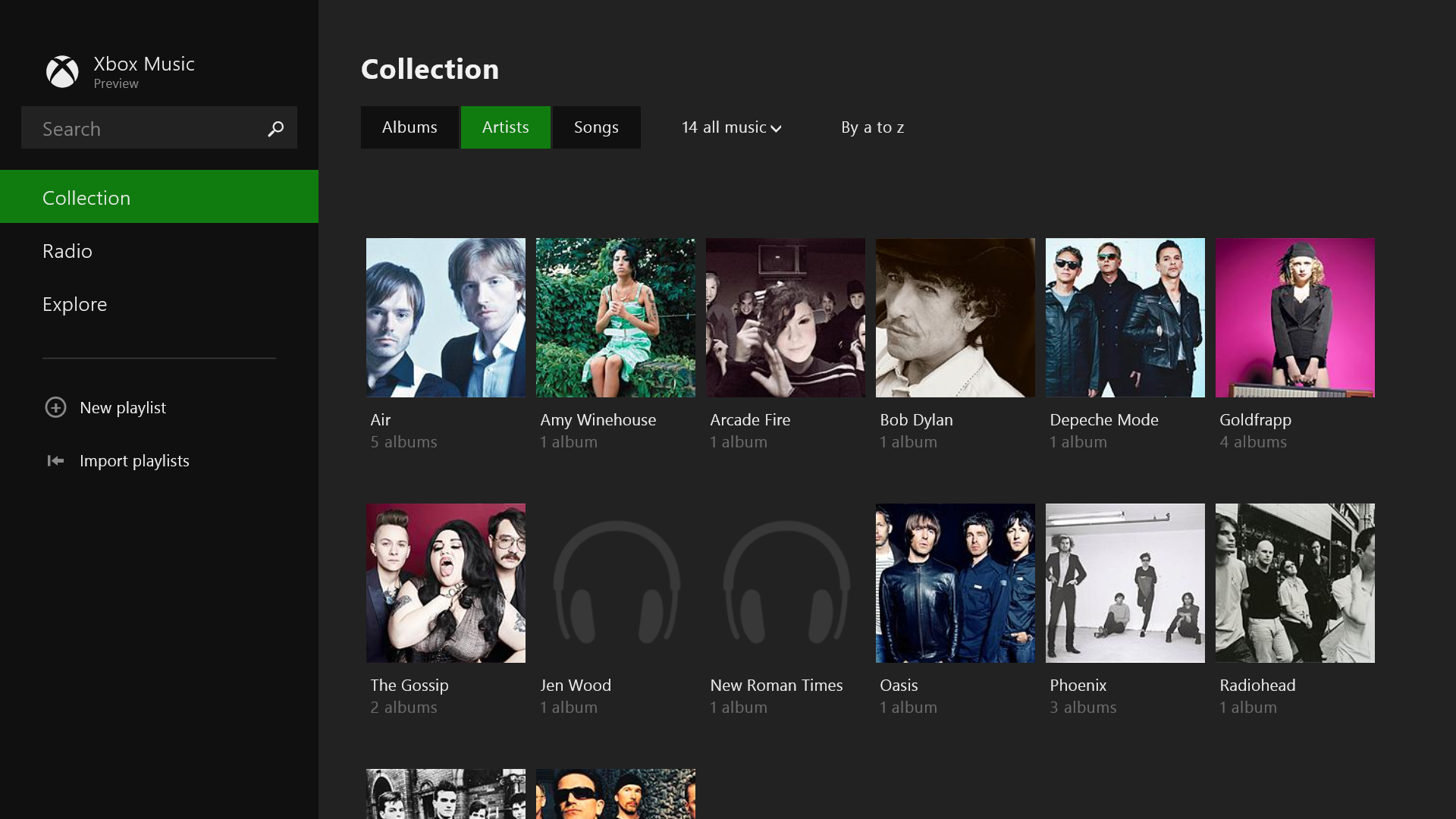Viewport: 1456px width, 819px height.
Task: Click the search magnifier icon
Action: click(276, 129)
